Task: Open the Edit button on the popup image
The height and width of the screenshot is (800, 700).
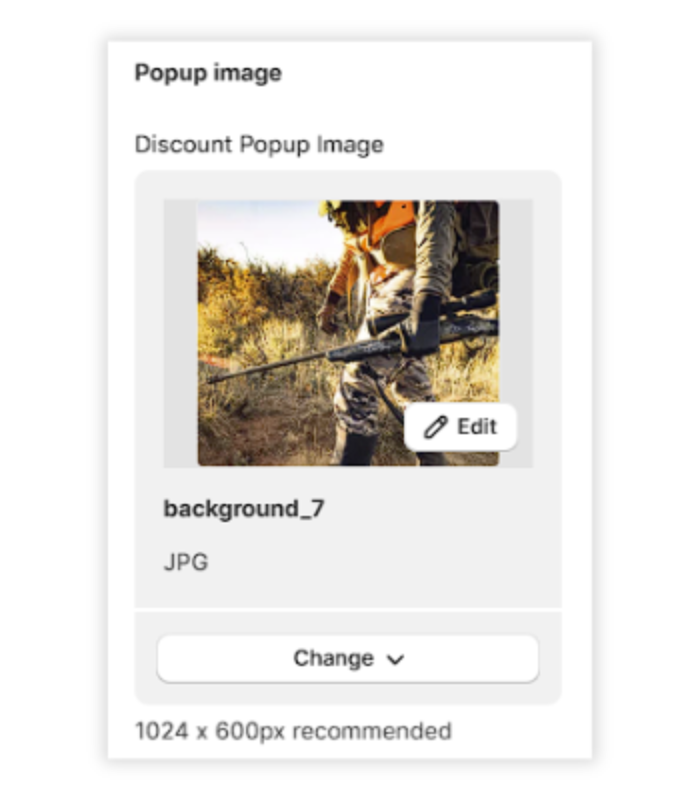Action: click(460, 427)
